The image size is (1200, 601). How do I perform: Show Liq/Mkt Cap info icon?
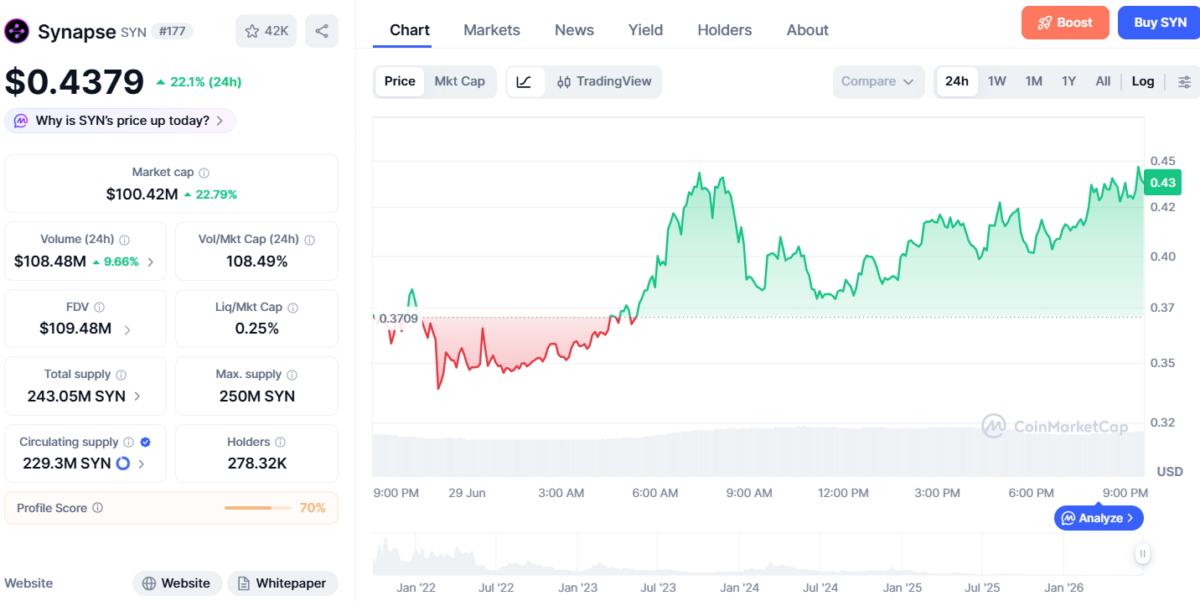point(292,308)
